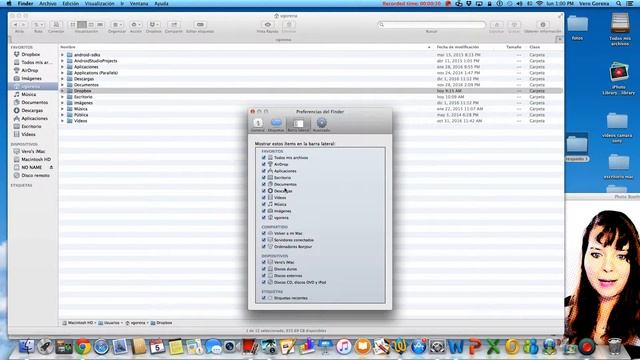The height and width of the screenshot is (360, 640).
Task: Toggle the AirDrop checkbox in preferences
Action: point(264,164)
